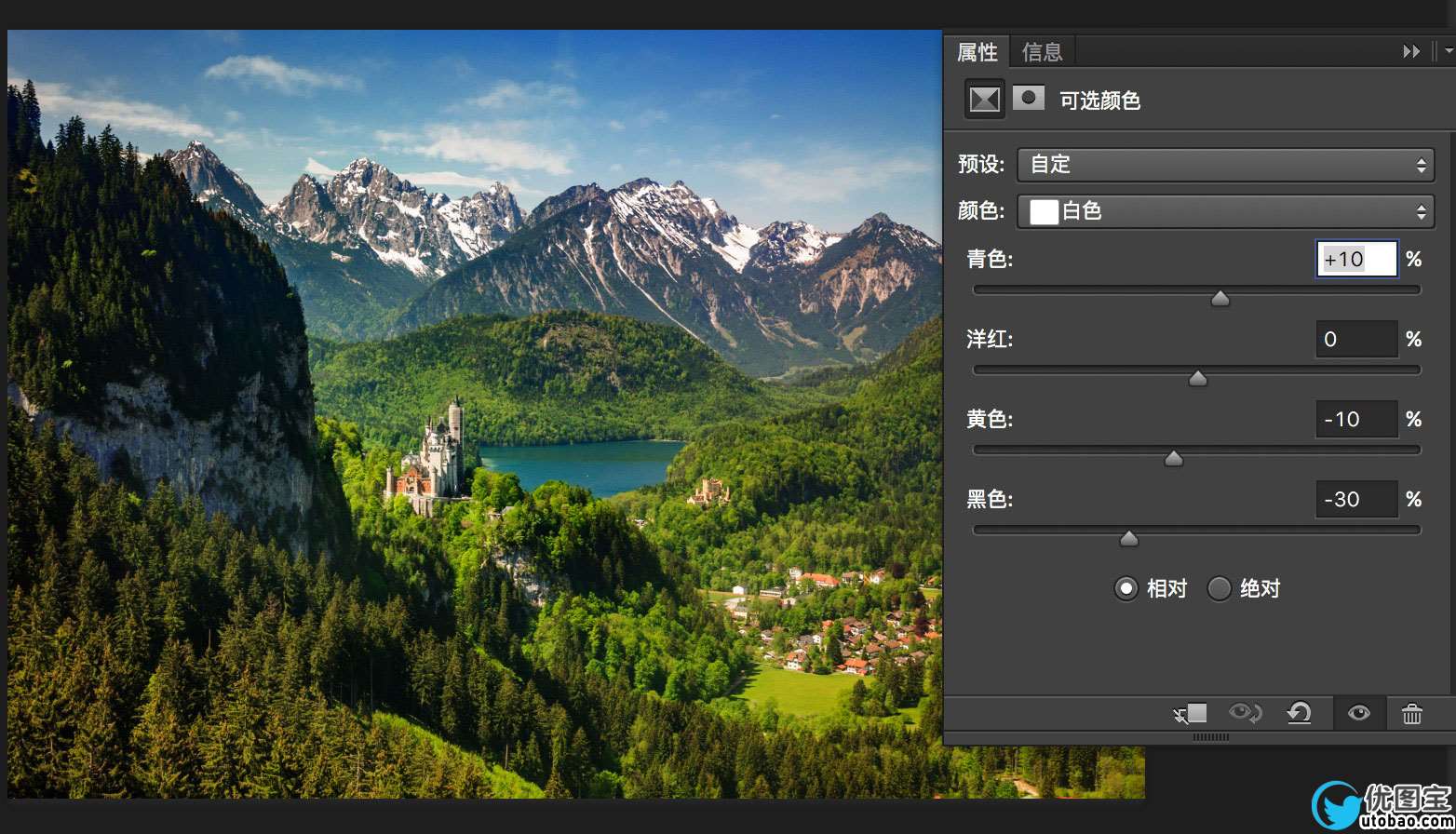Image resolution: width=1456 pixels, height=834 pixels.
Task: Select the 绝对 radio button
Action: tap(1219, 588)
